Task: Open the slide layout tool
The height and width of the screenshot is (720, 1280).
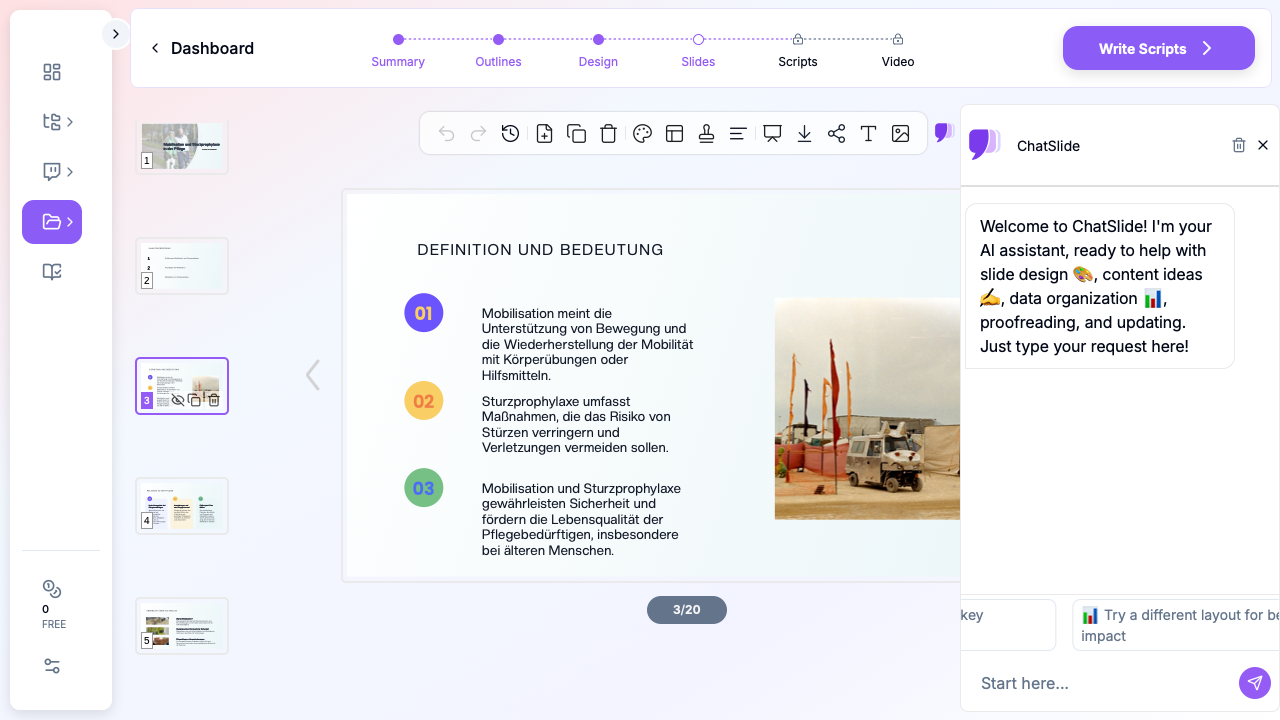Action: [x=675, y=134]
